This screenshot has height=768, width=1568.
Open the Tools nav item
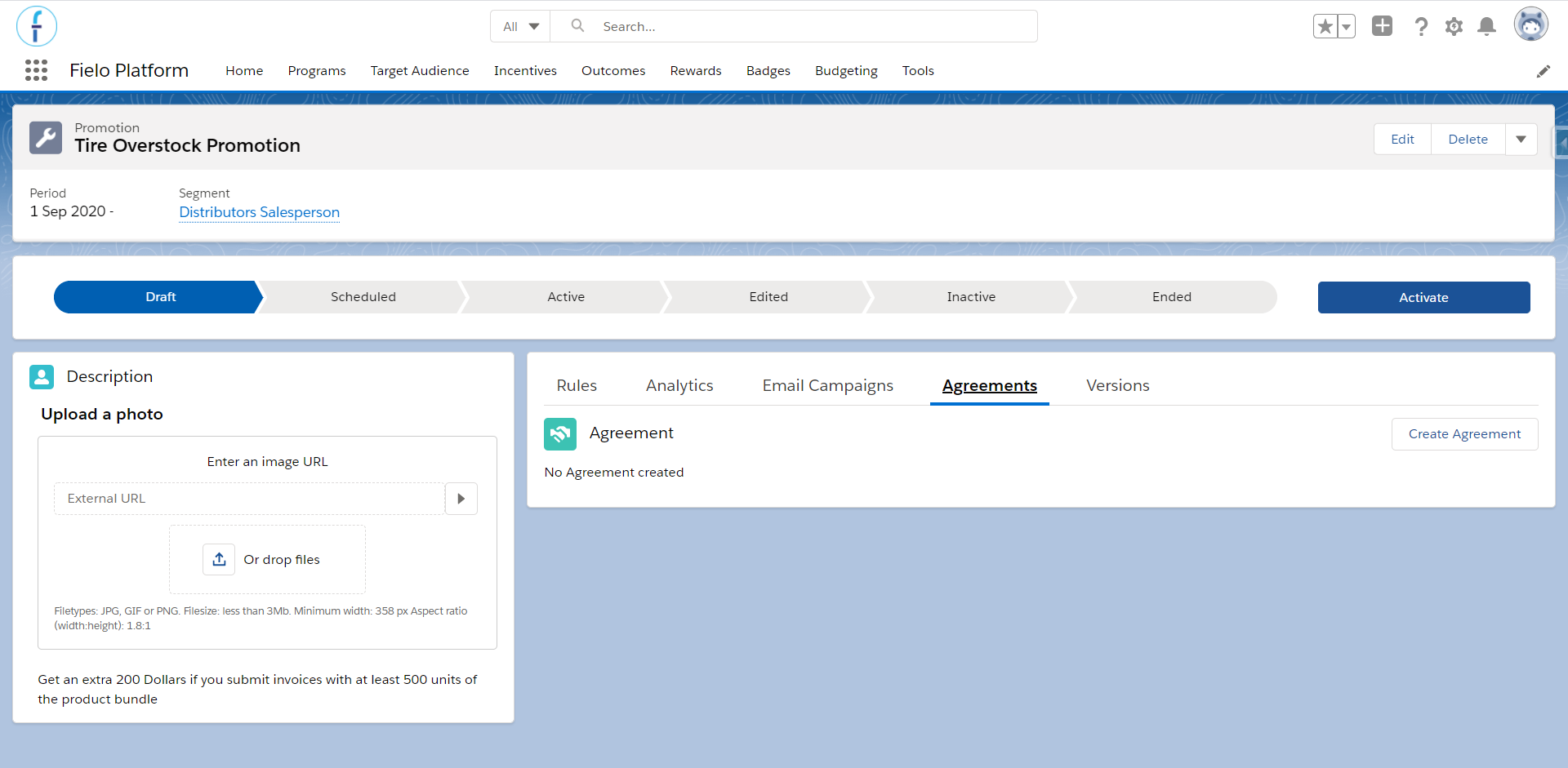(x=918, y=71)
